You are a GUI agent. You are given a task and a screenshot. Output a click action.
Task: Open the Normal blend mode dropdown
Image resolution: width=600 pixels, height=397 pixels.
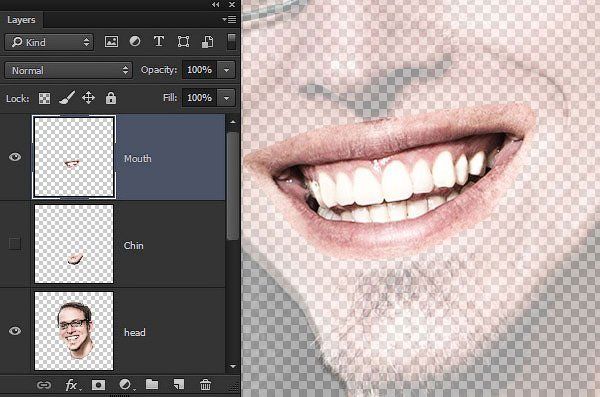68,70
